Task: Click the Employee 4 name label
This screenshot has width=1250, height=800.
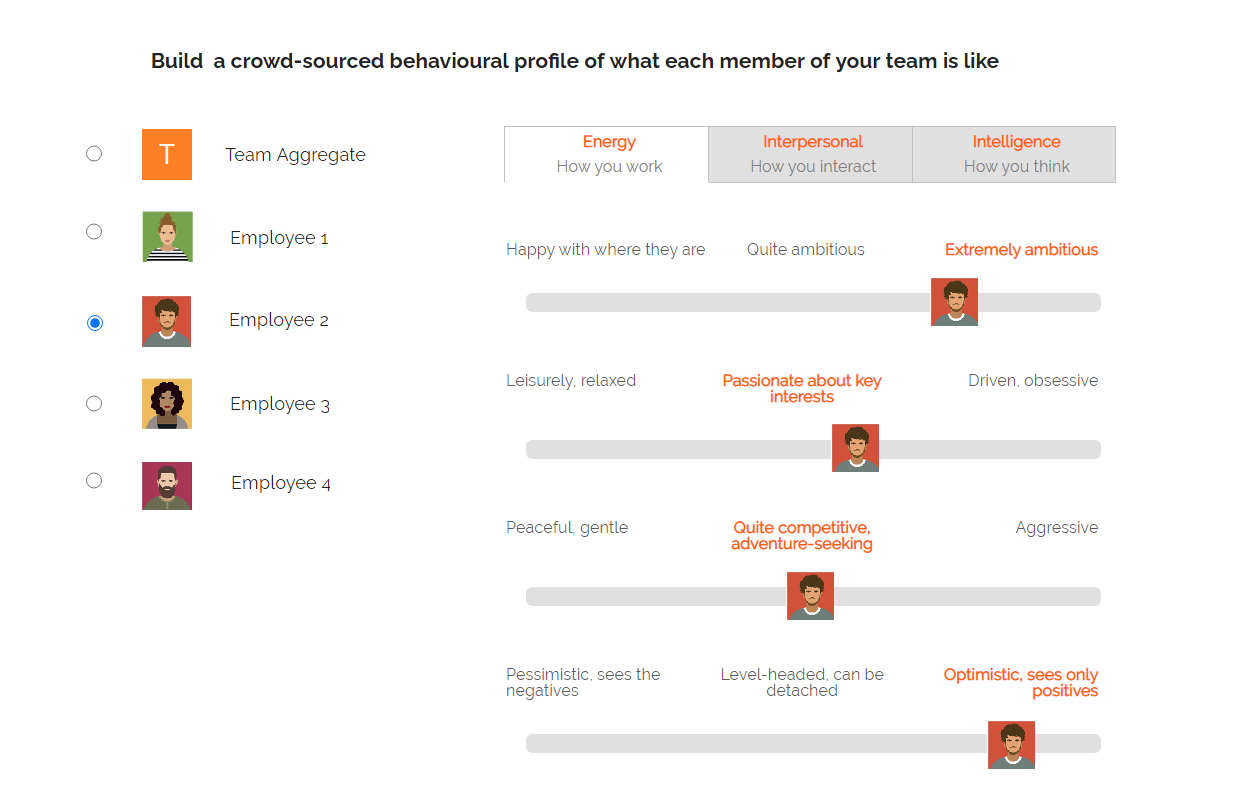Action: pos(281,483)
